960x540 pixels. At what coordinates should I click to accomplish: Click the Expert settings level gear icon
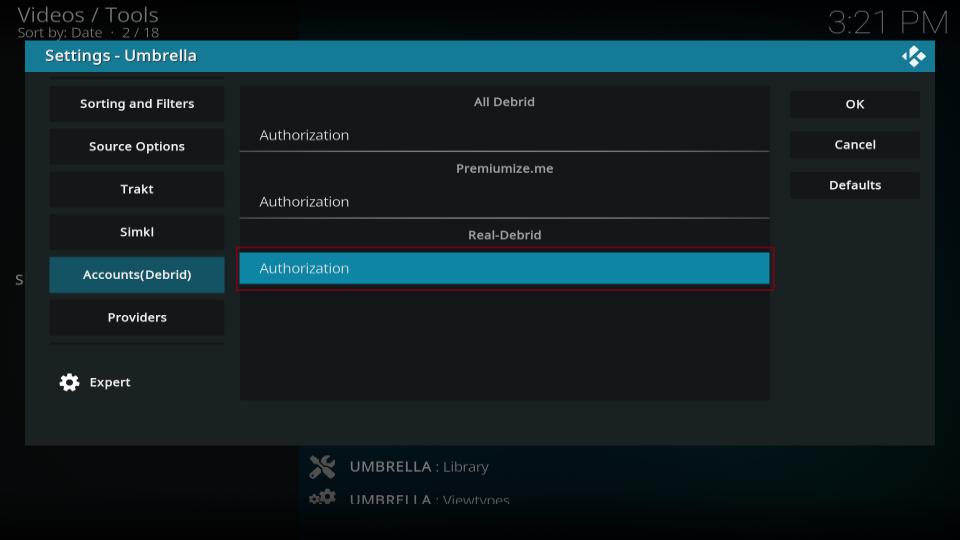click(x=69, y=382)
